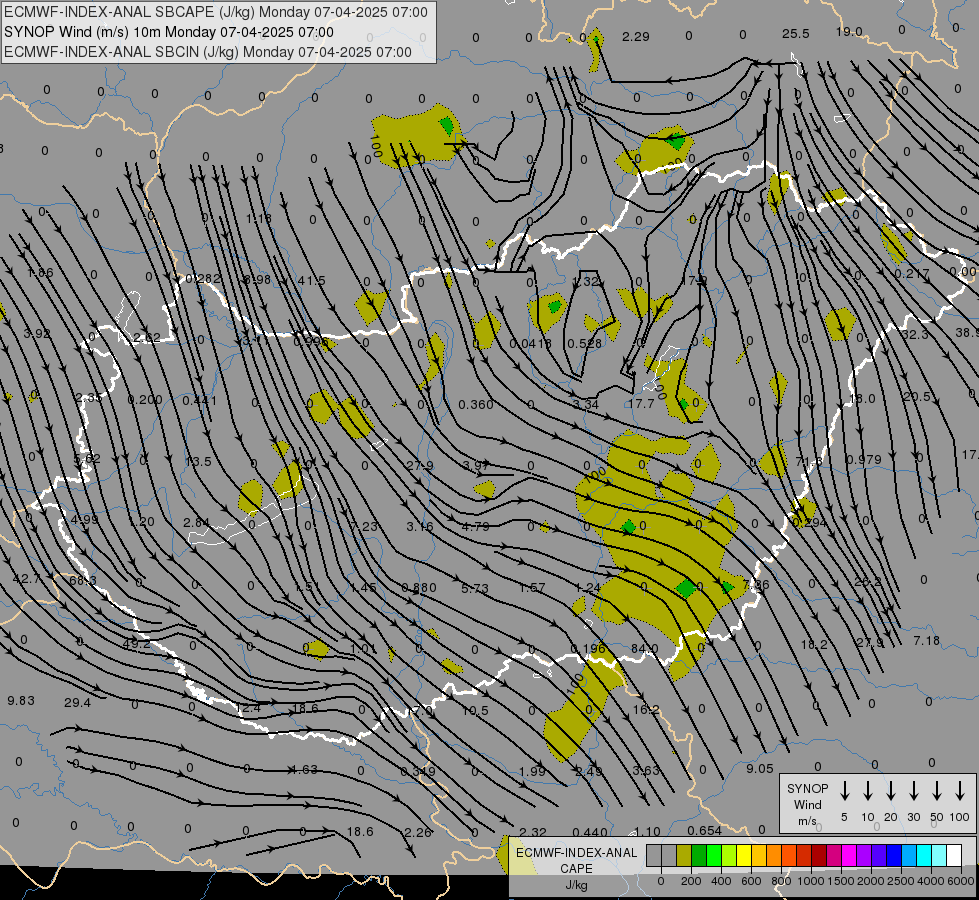Click the 0.360 value on map
The width and height of the screenshot is (979, 900).
pos(476,405)
